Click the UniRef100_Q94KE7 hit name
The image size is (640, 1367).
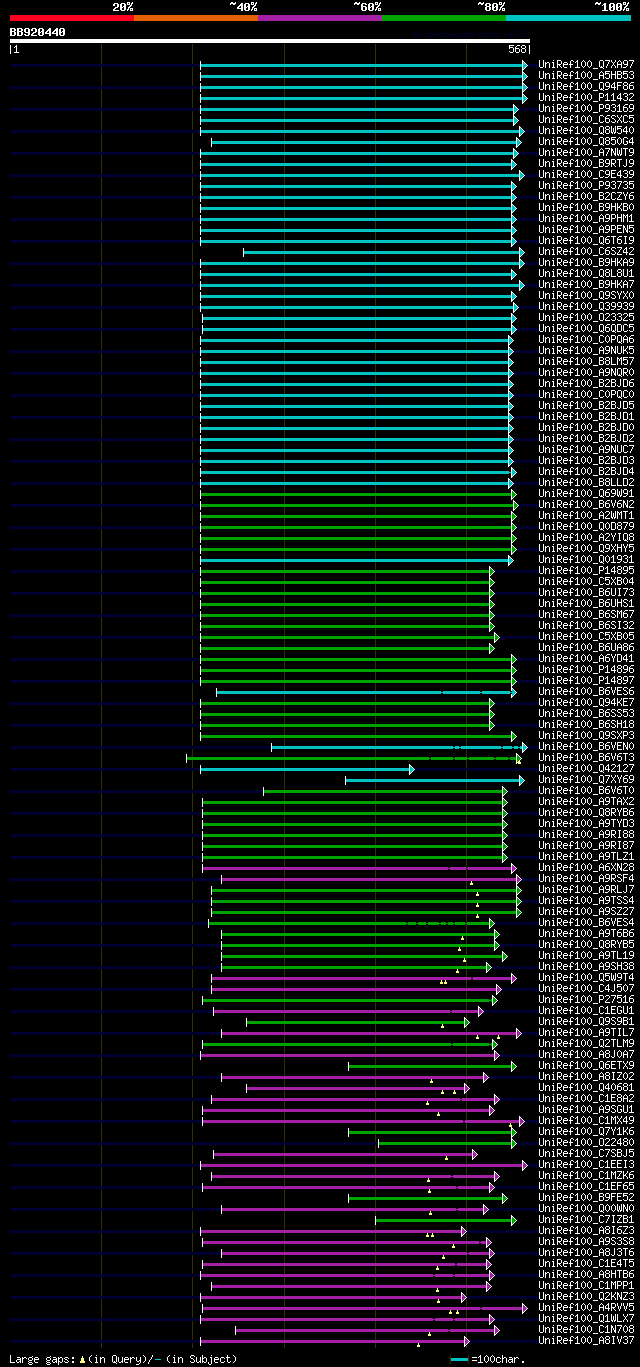pyautogui.click(x=586, y=702)
